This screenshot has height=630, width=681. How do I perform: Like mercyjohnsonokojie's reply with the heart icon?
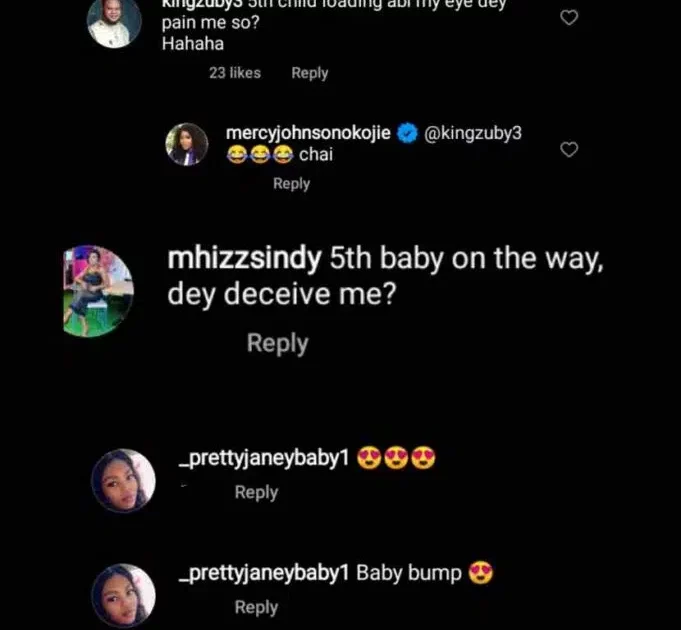click(x=569, y=150)
